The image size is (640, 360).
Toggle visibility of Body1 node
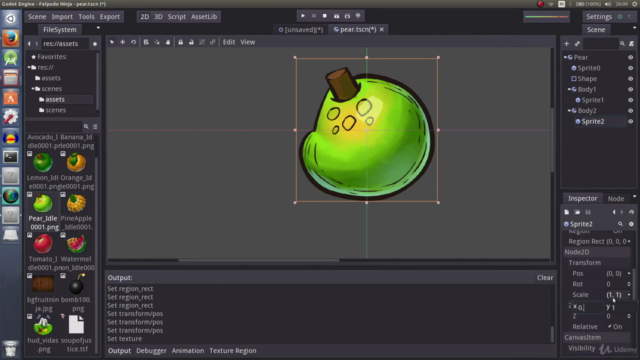631,89
